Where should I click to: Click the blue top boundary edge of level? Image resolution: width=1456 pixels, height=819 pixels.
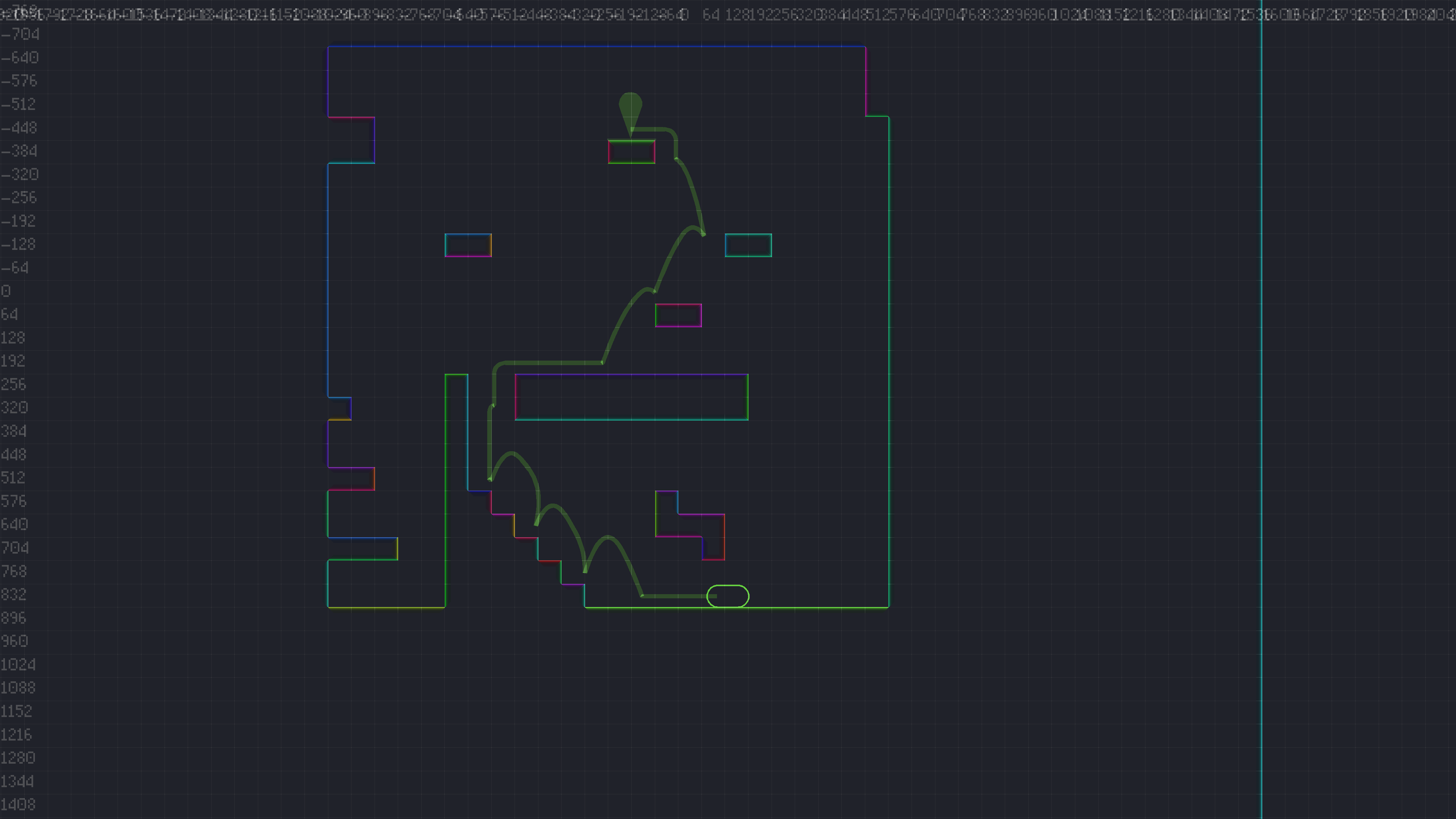[596, 46]
